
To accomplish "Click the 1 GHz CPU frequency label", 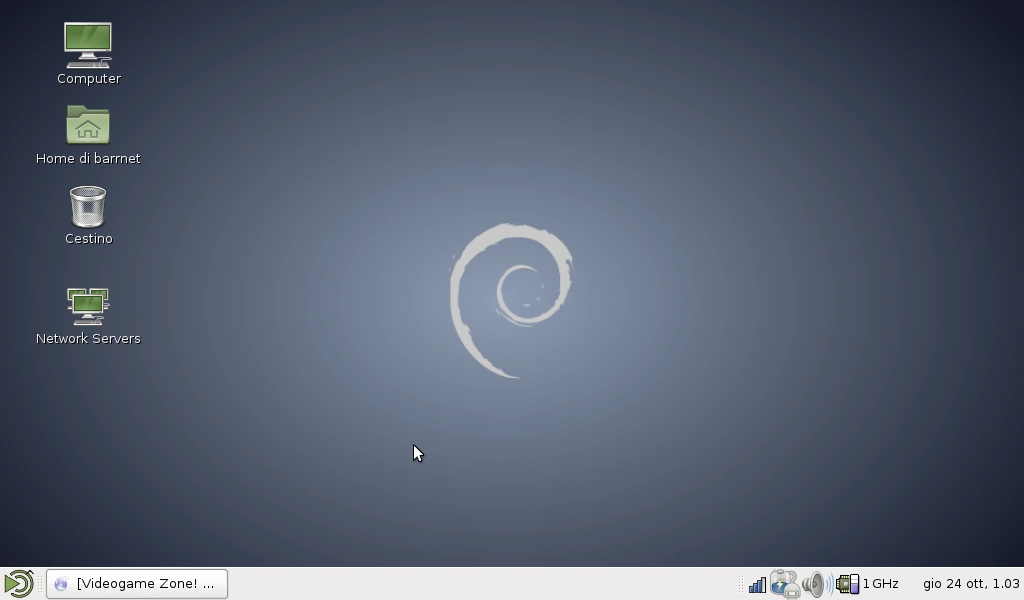I will (x=880, y=584).
